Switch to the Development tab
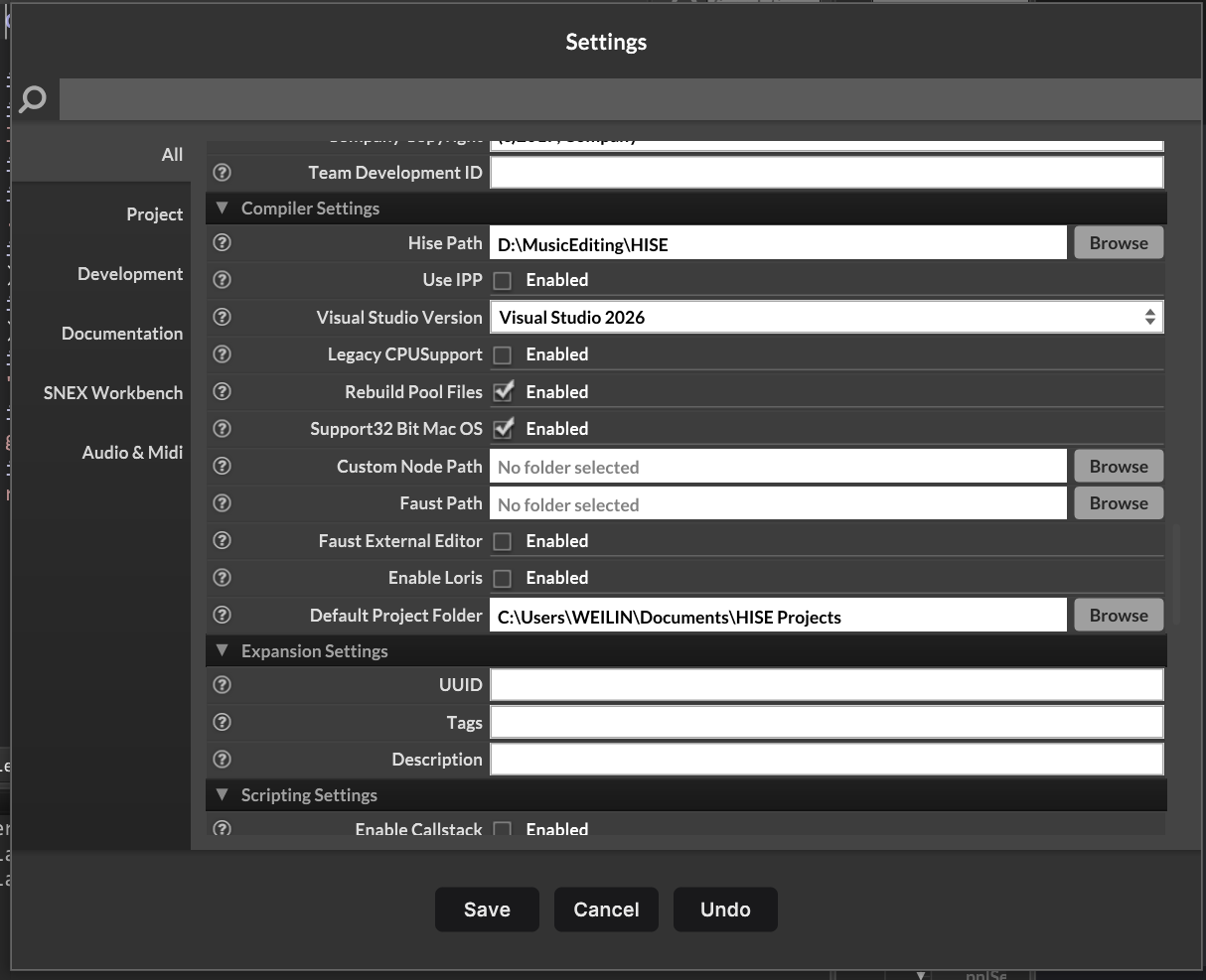This screenshot has height=980, width=1206. point(130,274)
